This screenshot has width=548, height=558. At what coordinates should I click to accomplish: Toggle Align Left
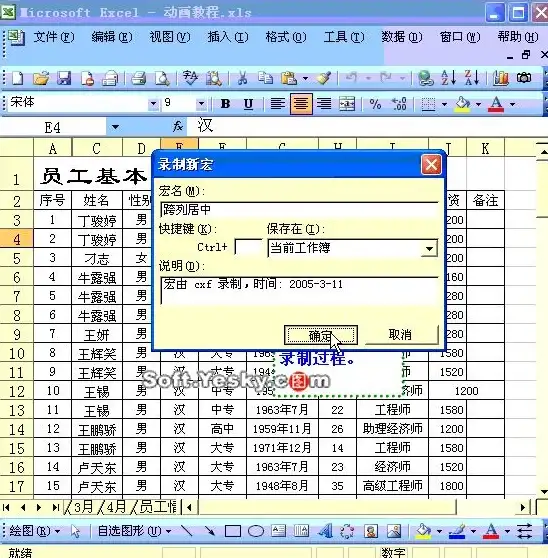click(278, 104)
